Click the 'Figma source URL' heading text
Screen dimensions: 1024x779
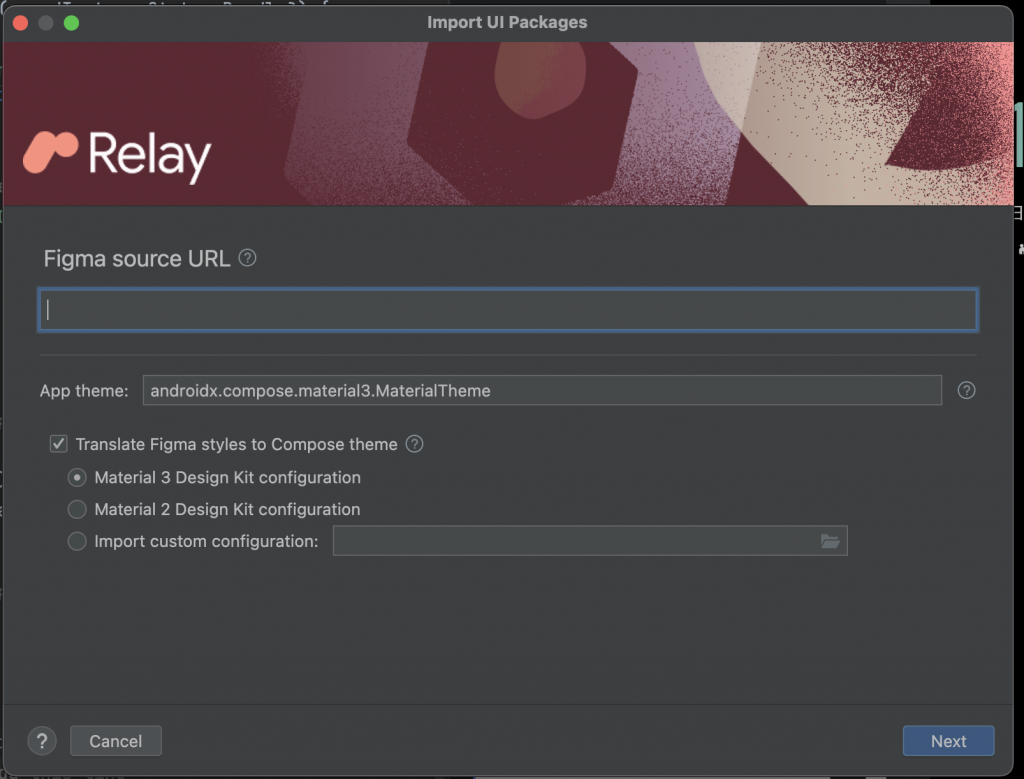pos(137,259)
